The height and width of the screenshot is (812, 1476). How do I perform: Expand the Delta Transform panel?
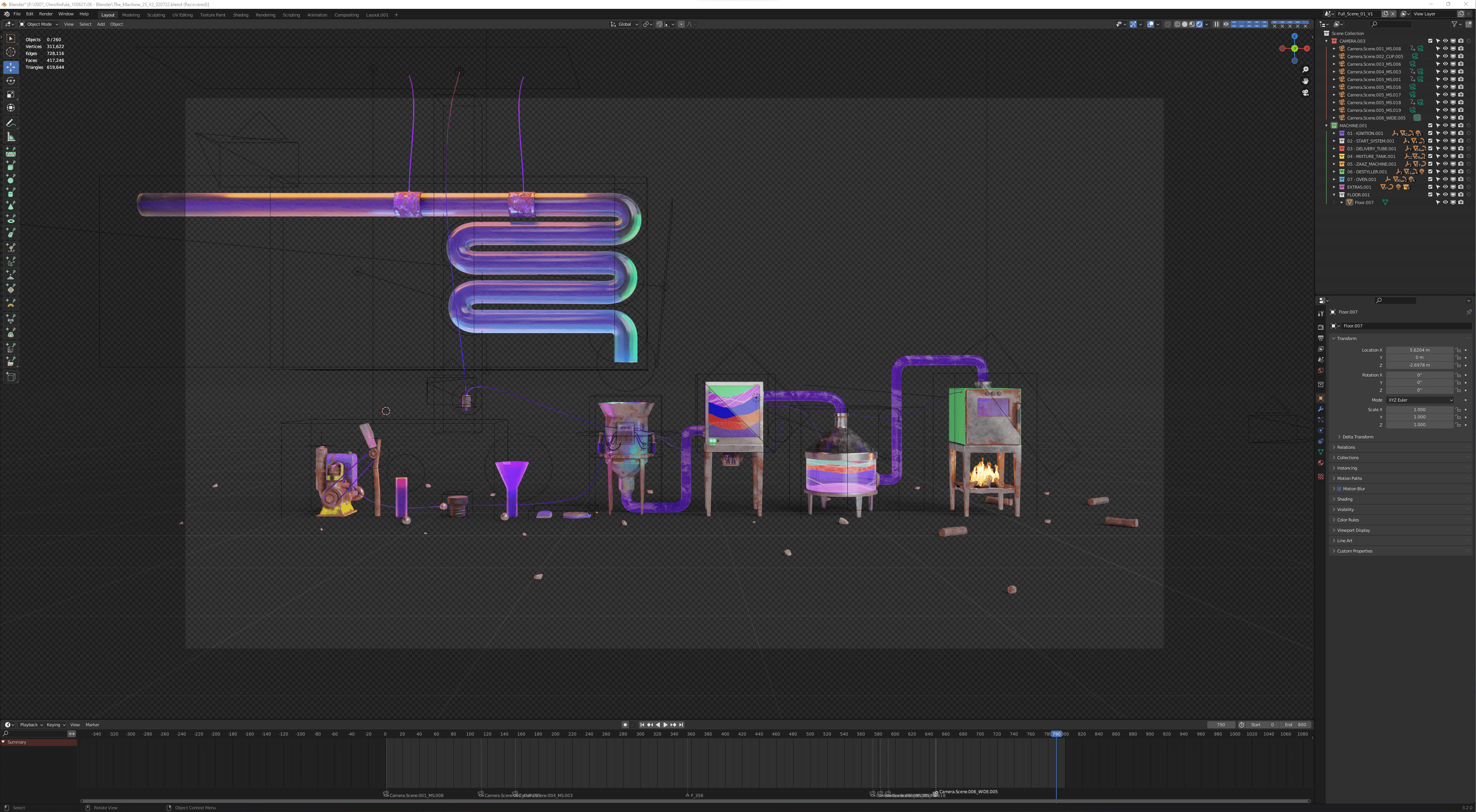click(1357, 437)
